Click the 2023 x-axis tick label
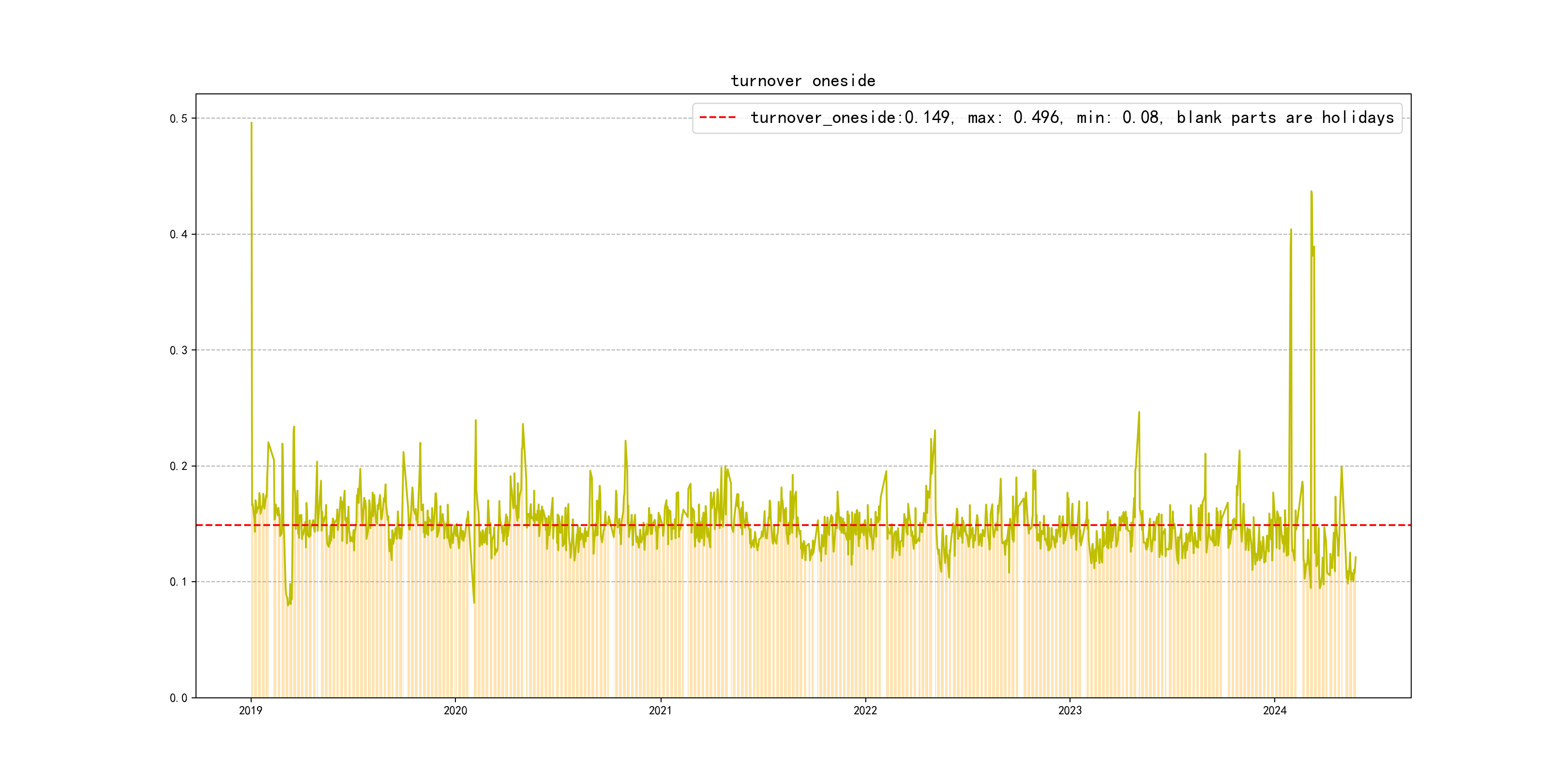Viewport: 1568px width, 784px height. (x=1070, y=711)
